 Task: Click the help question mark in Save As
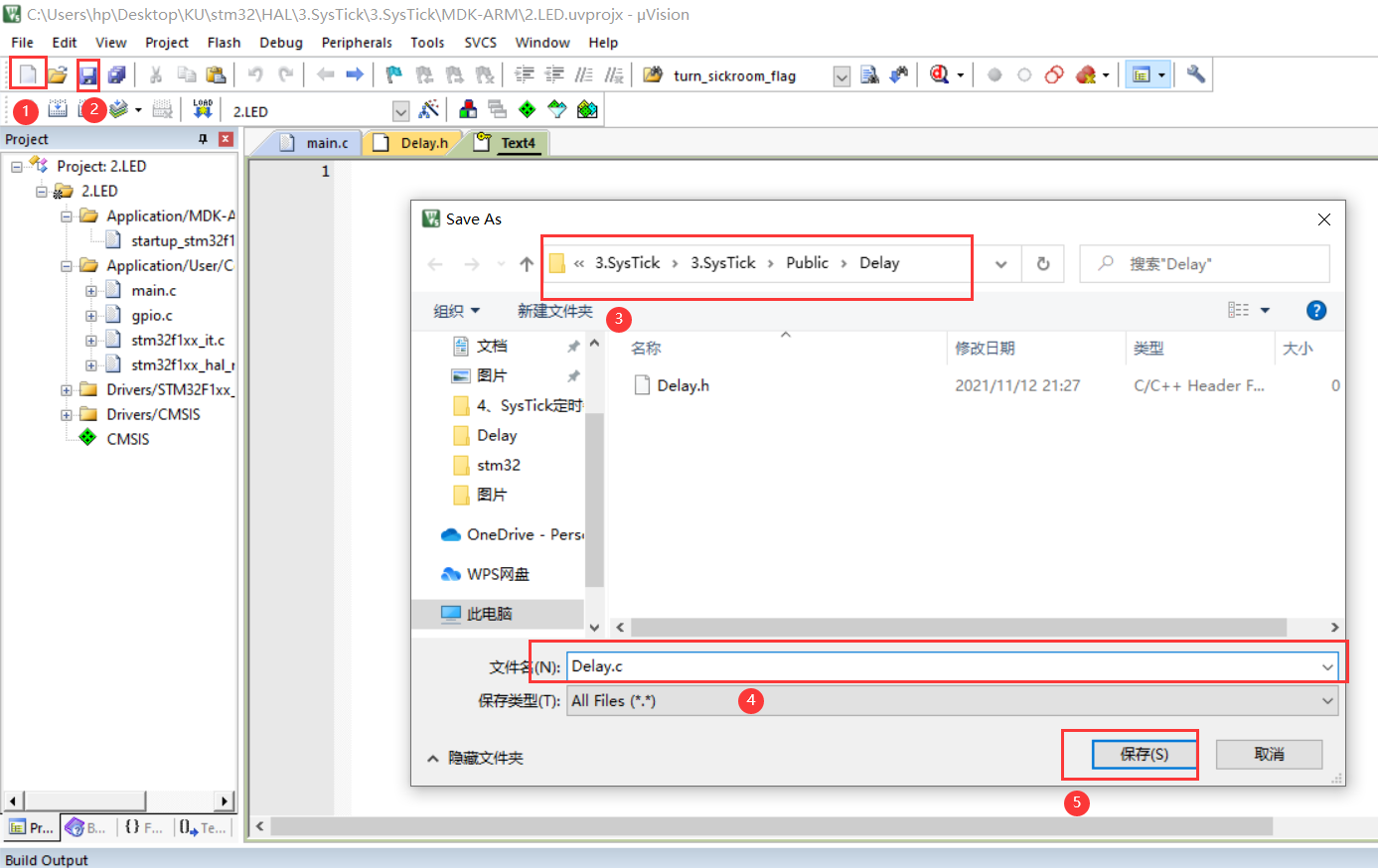coord(1316,311)
